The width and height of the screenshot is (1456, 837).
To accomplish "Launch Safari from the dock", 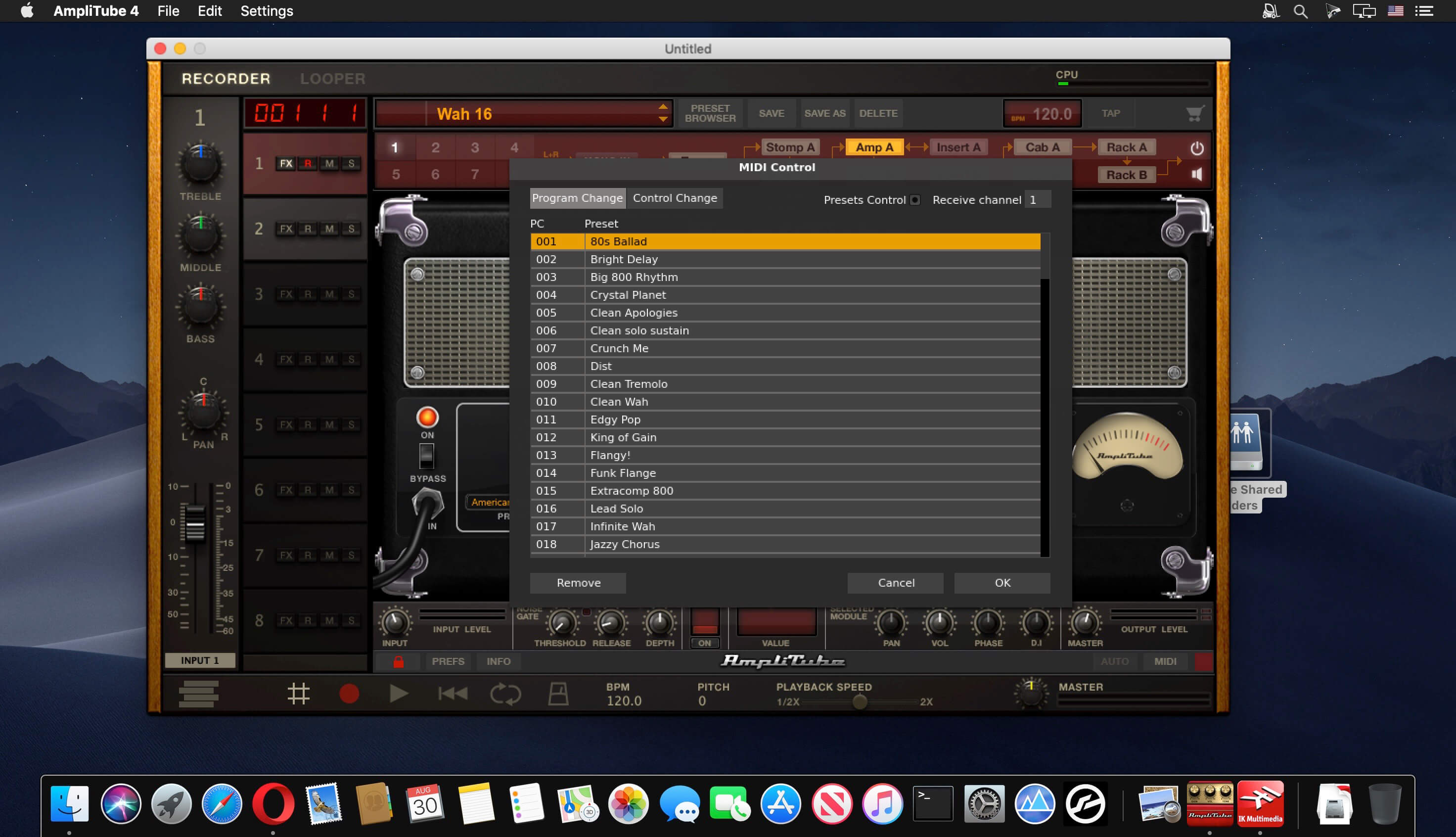I will click(222, 803).
